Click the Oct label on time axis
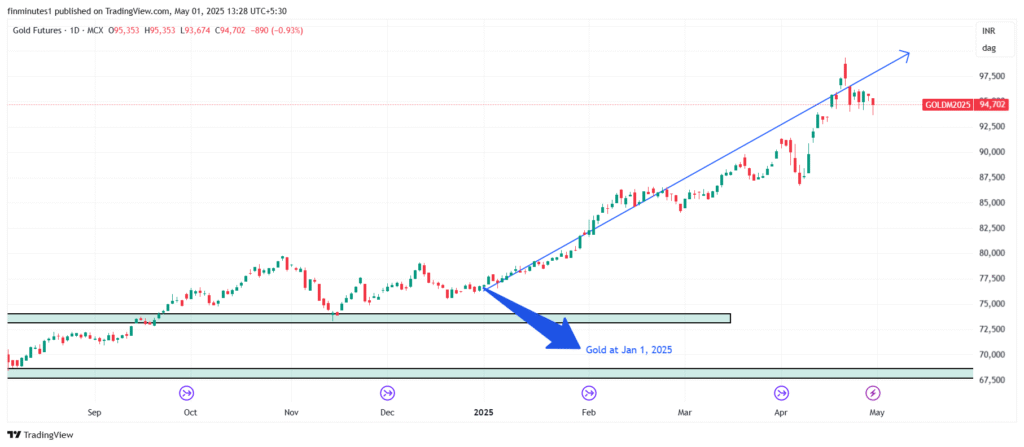1024x447 pixels. (x=190, y=413)
